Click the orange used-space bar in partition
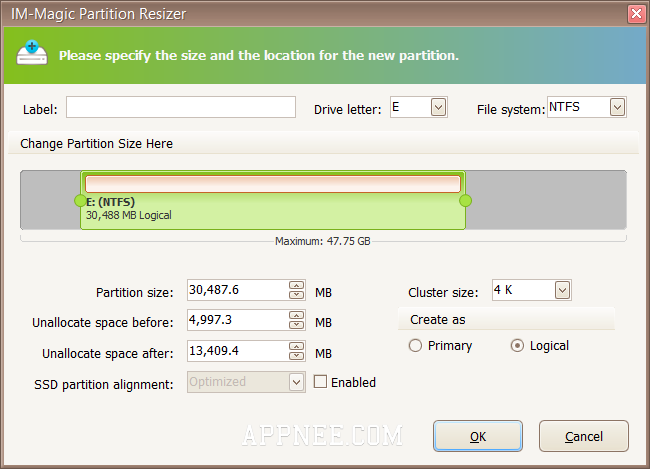This screenshot has height=469, width=650. (x=273, y=184)
